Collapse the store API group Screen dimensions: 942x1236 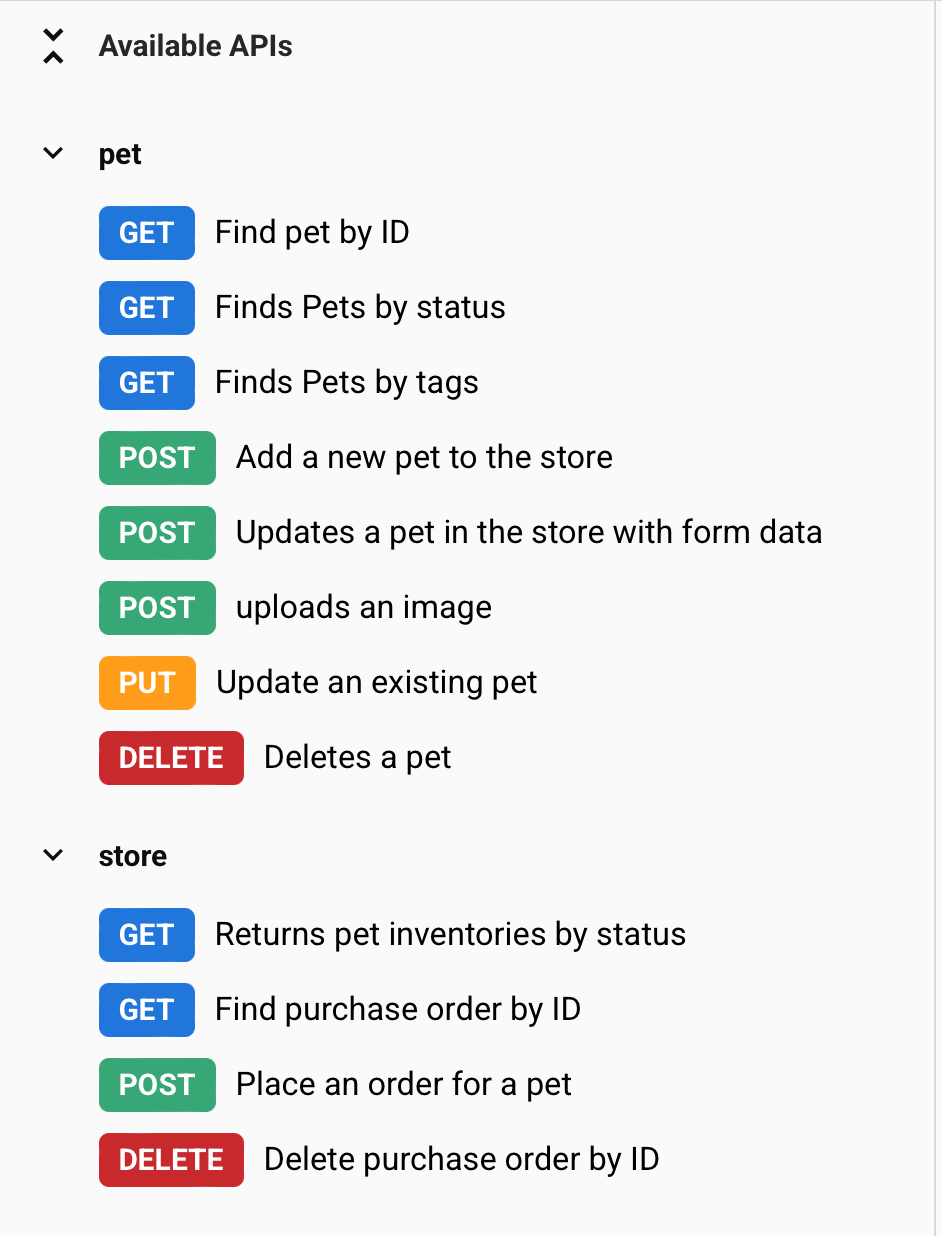52,854
